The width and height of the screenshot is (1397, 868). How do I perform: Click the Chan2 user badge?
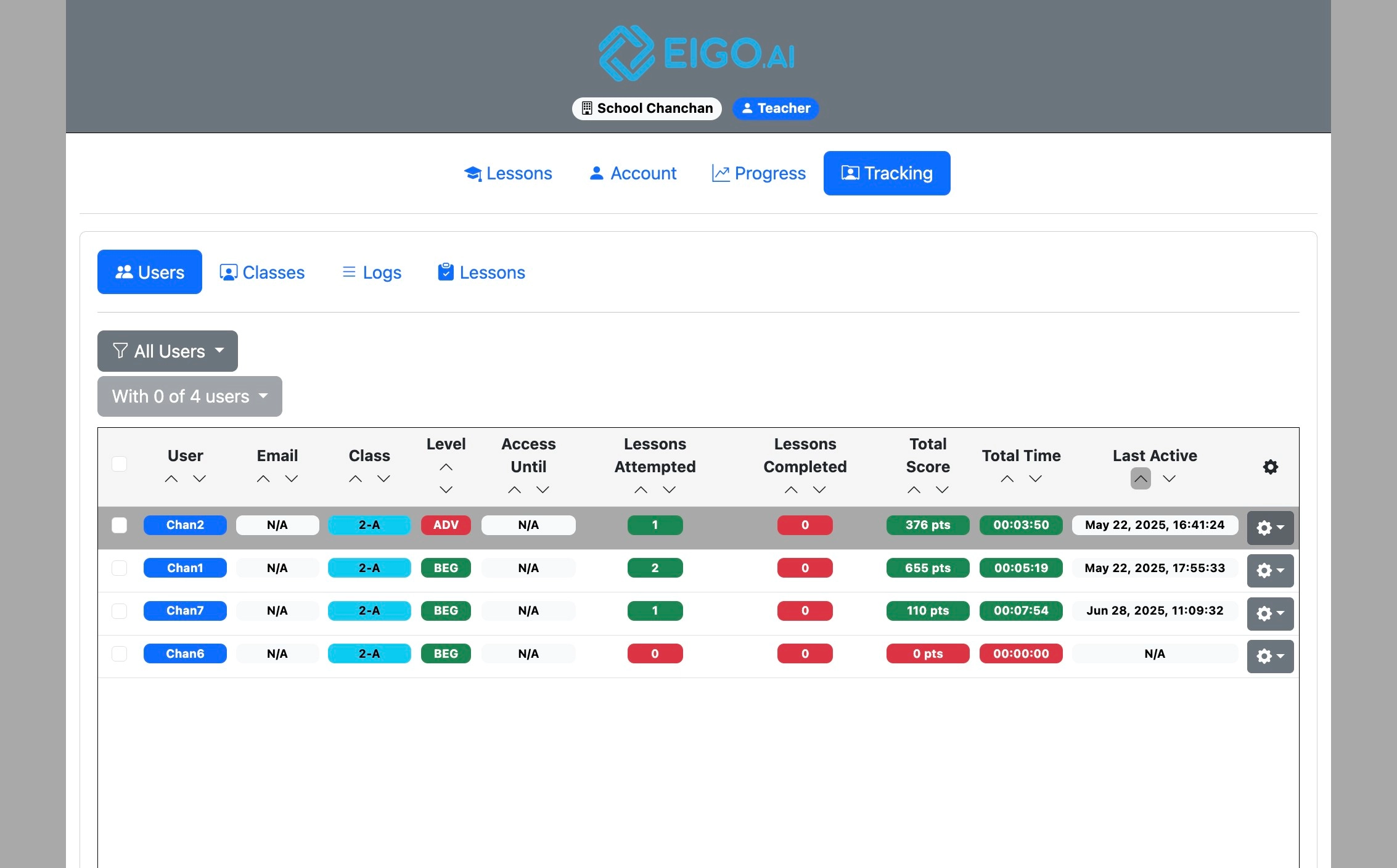coord(185,525)
